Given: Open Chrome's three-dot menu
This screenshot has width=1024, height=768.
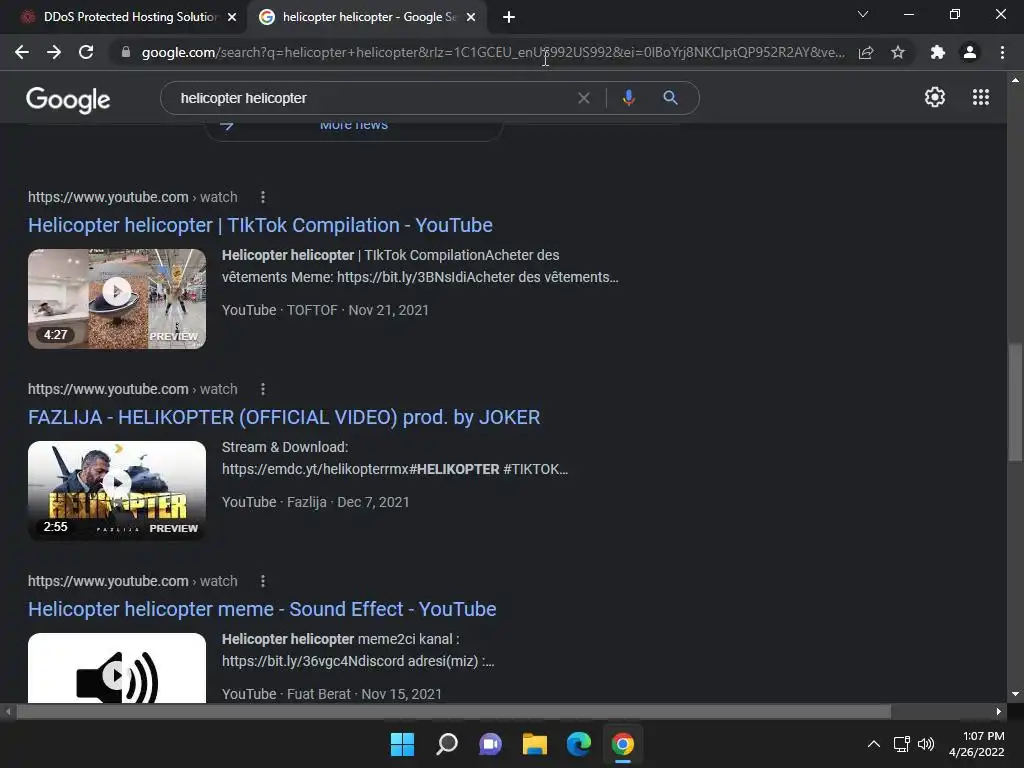Looking at the screenshot, I should (1002, 52).
